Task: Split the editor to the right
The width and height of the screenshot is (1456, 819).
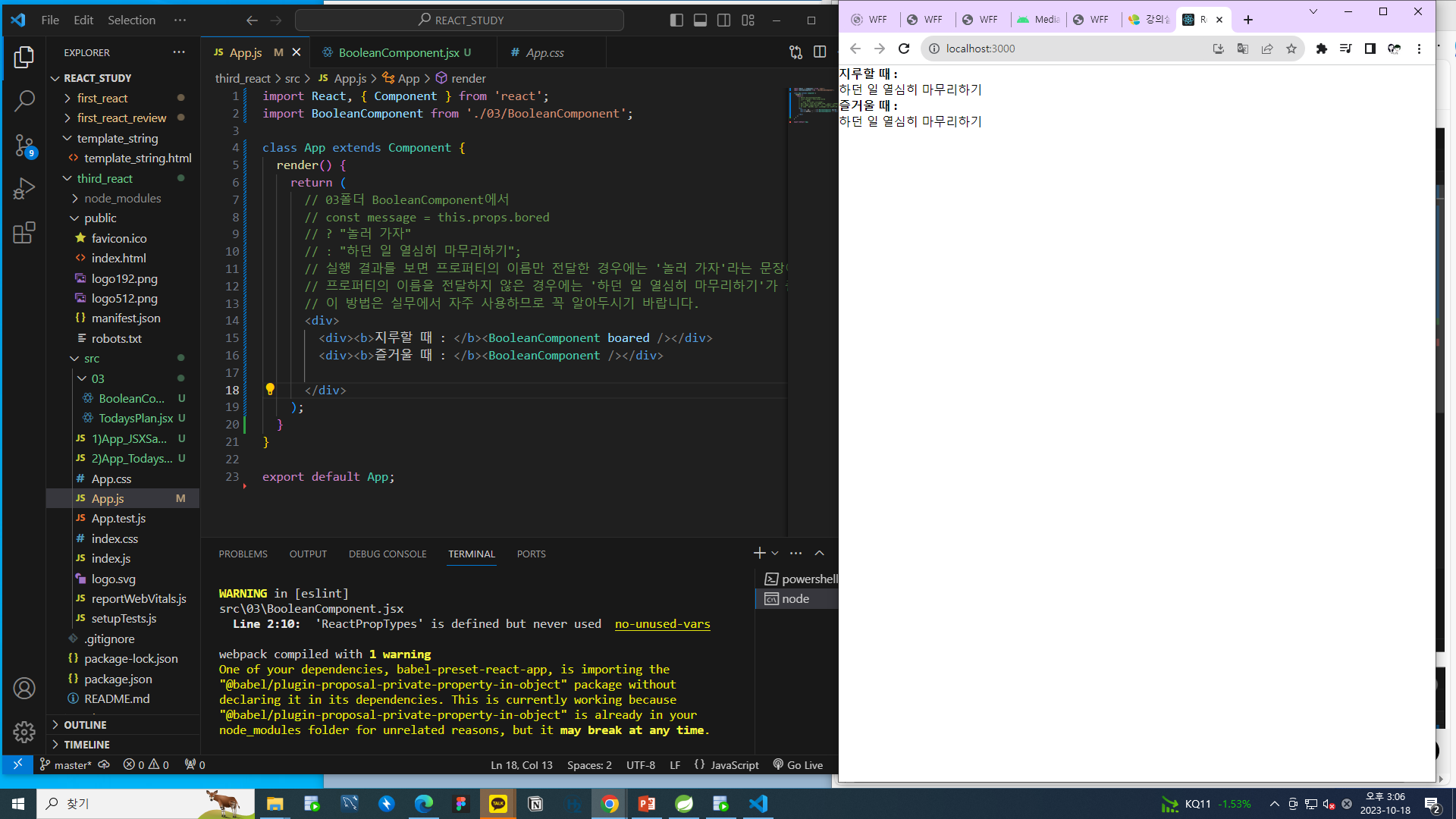Action: pyautogui.click(x=820, y=52)
